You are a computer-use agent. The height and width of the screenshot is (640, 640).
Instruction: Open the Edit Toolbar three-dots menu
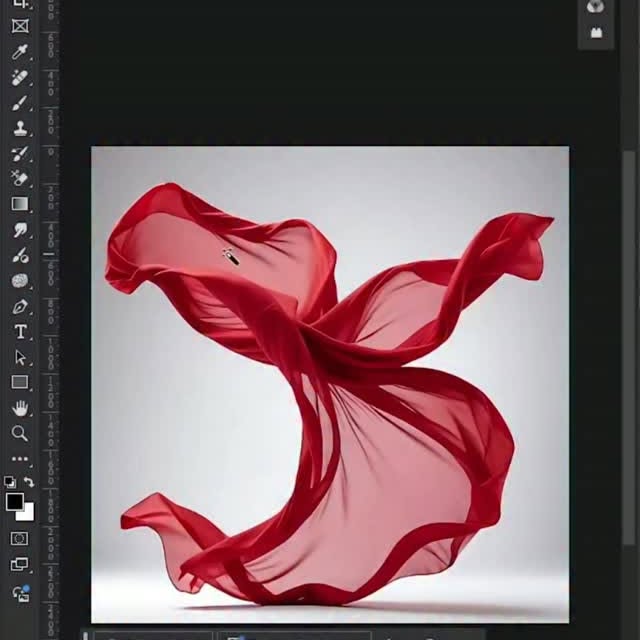click(x=20, y=459)
